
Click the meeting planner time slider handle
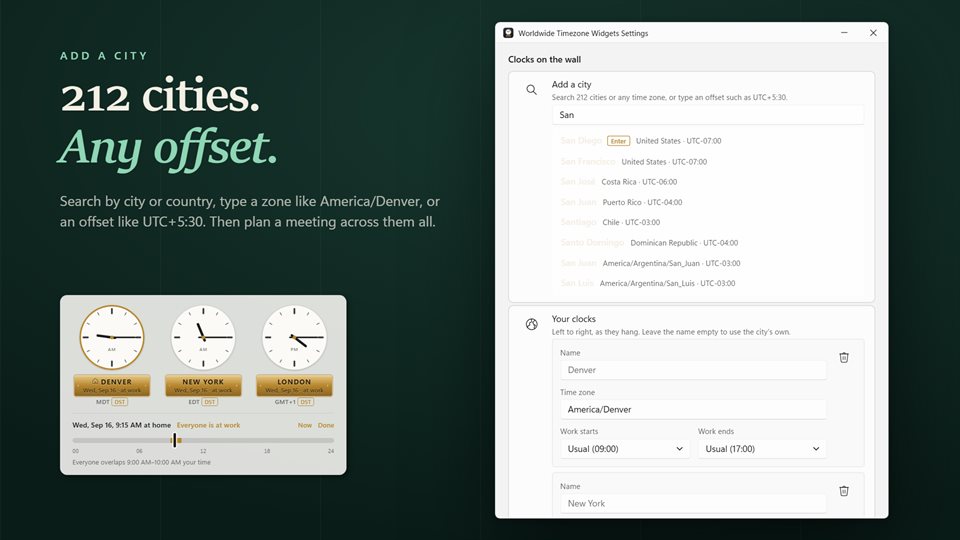pyautogui.click(x=174, y=440)
